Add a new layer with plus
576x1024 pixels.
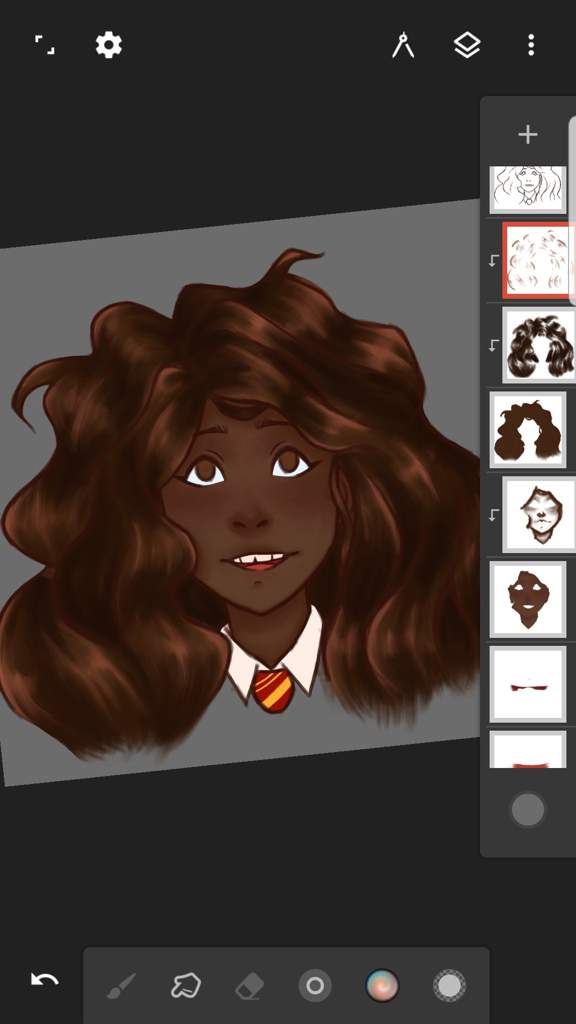click(528, 135)
